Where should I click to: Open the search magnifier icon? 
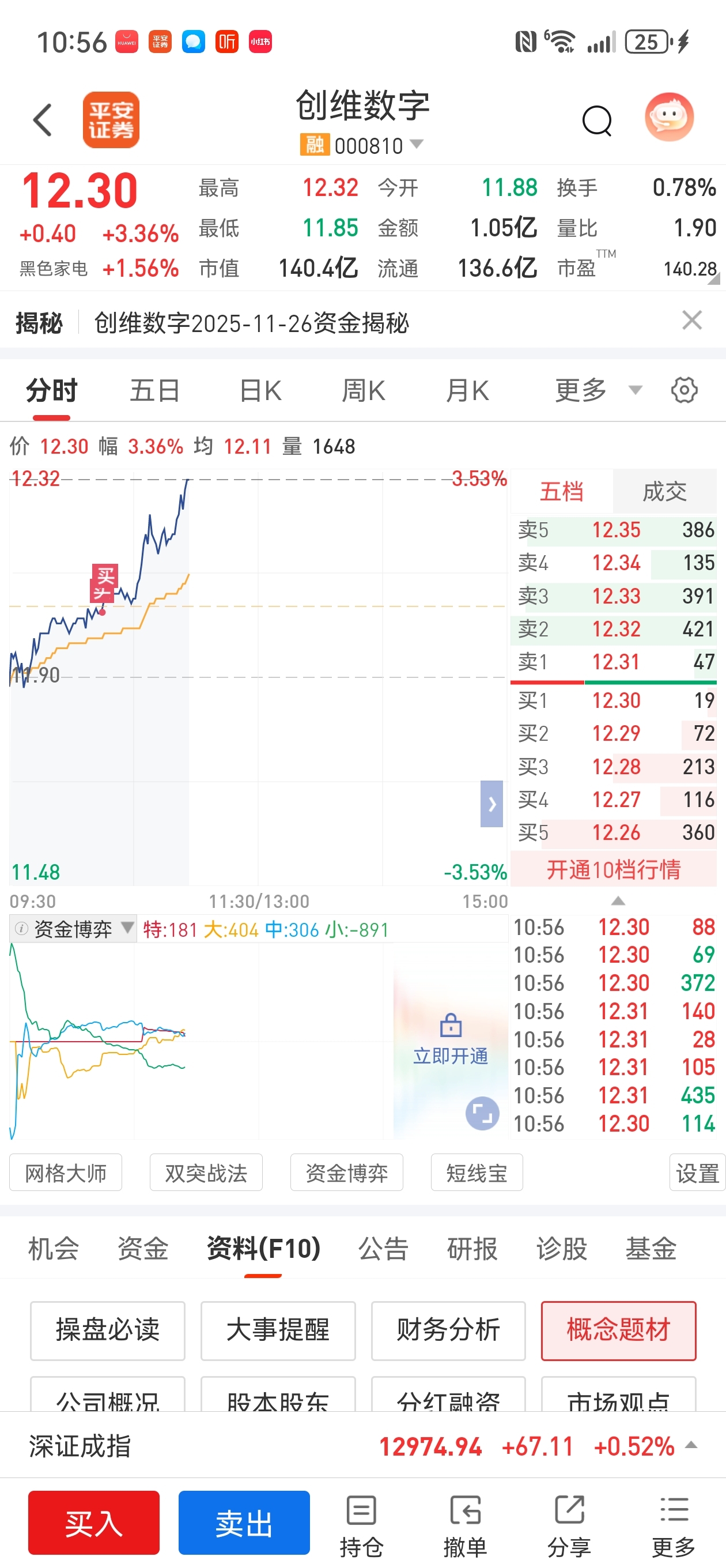[x=597, y=120]
